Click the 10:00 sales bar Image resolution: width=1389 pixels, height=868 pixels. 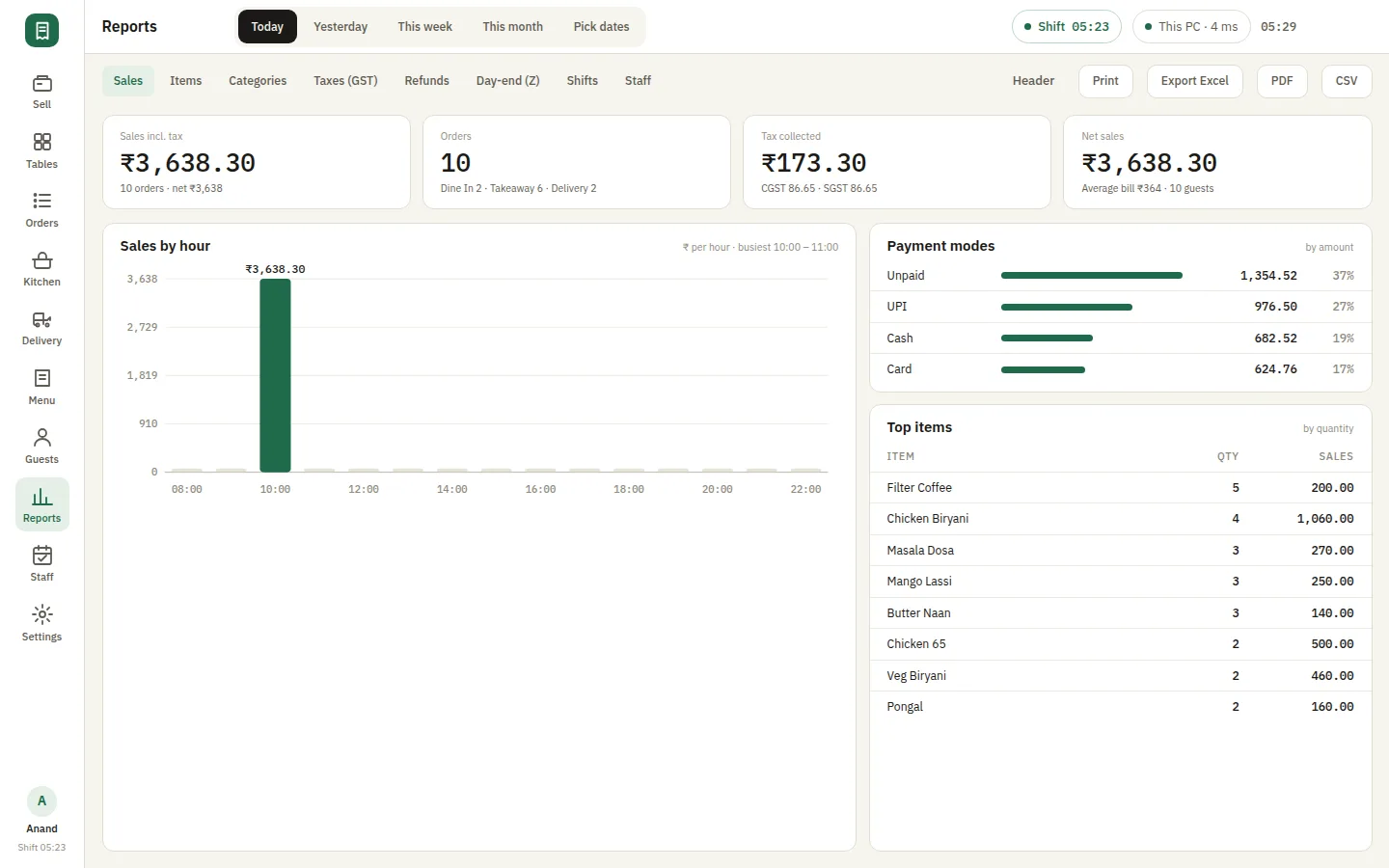click(x=275, y=375)
